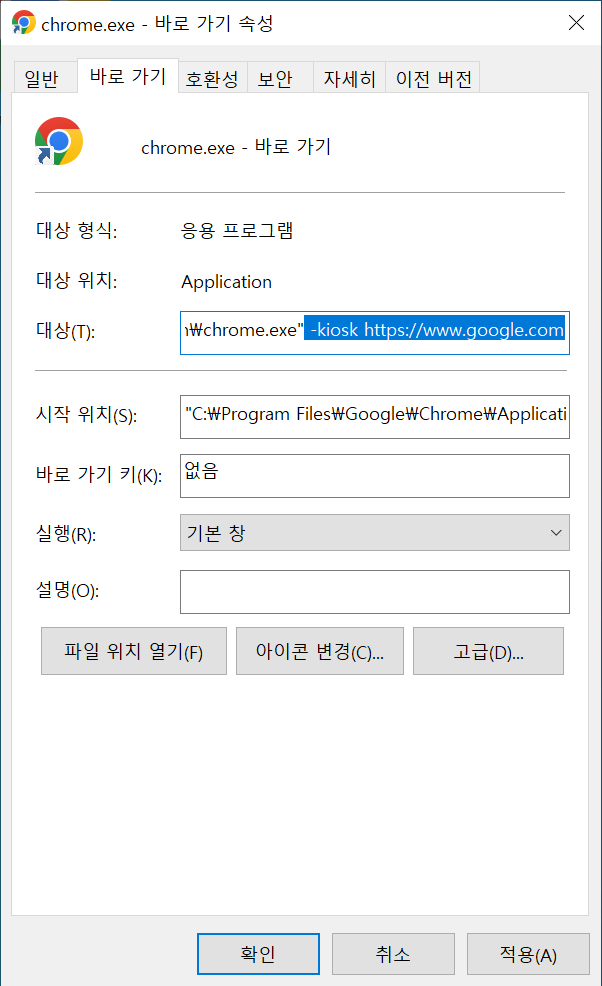The width and height of the screenshot is (602, 986).
Task: Click the 실행(R): label
Action: click(66, 534)
